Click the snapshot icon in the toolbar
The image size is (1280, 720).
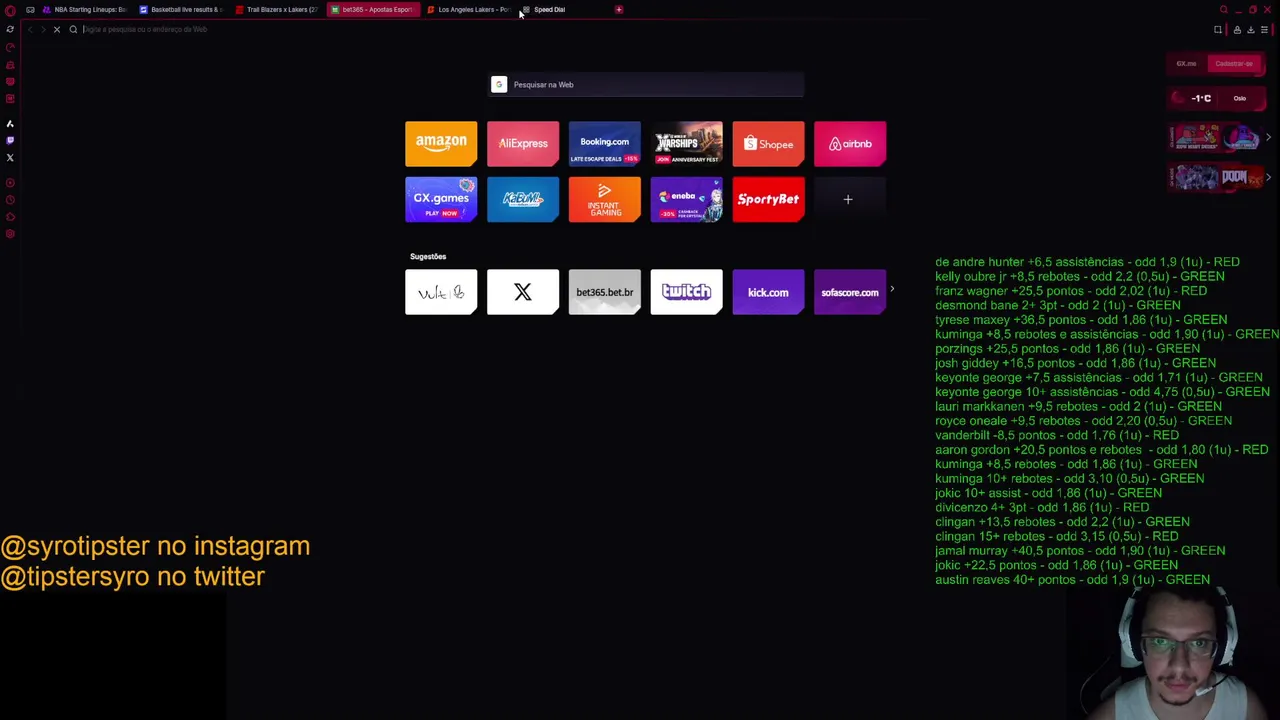[1218, 30]
